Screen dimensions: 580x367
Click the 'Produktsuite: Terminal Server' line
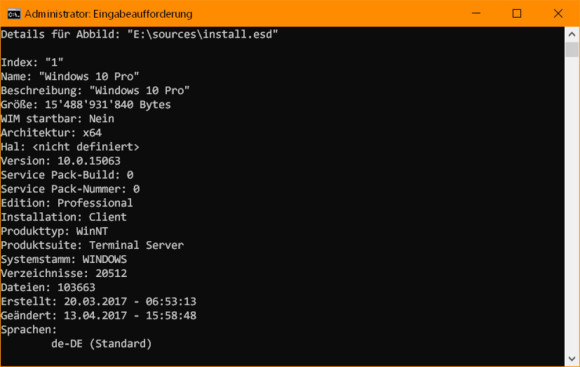coord(92,245)
